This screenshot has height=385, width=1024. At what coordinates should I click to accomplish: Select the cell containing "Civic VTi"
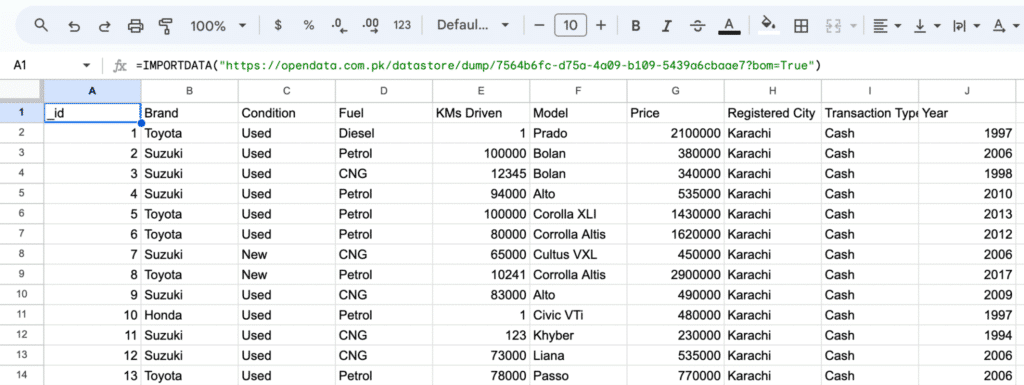pos(579,315)
